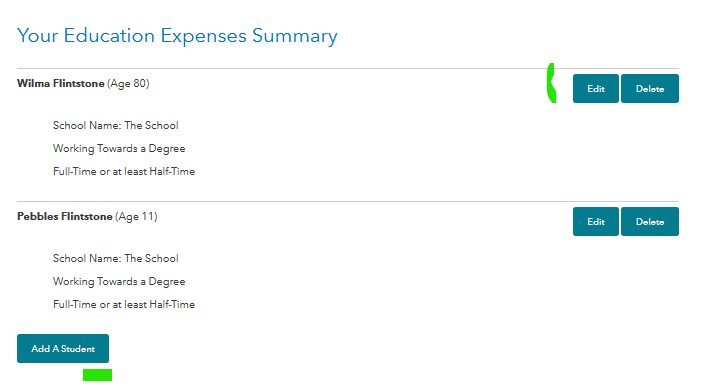This screenshot has height=390, width=718.
Task: Click Pebbles' School Name: The School line
Action: pyautogui.click(x=115, y=258)
